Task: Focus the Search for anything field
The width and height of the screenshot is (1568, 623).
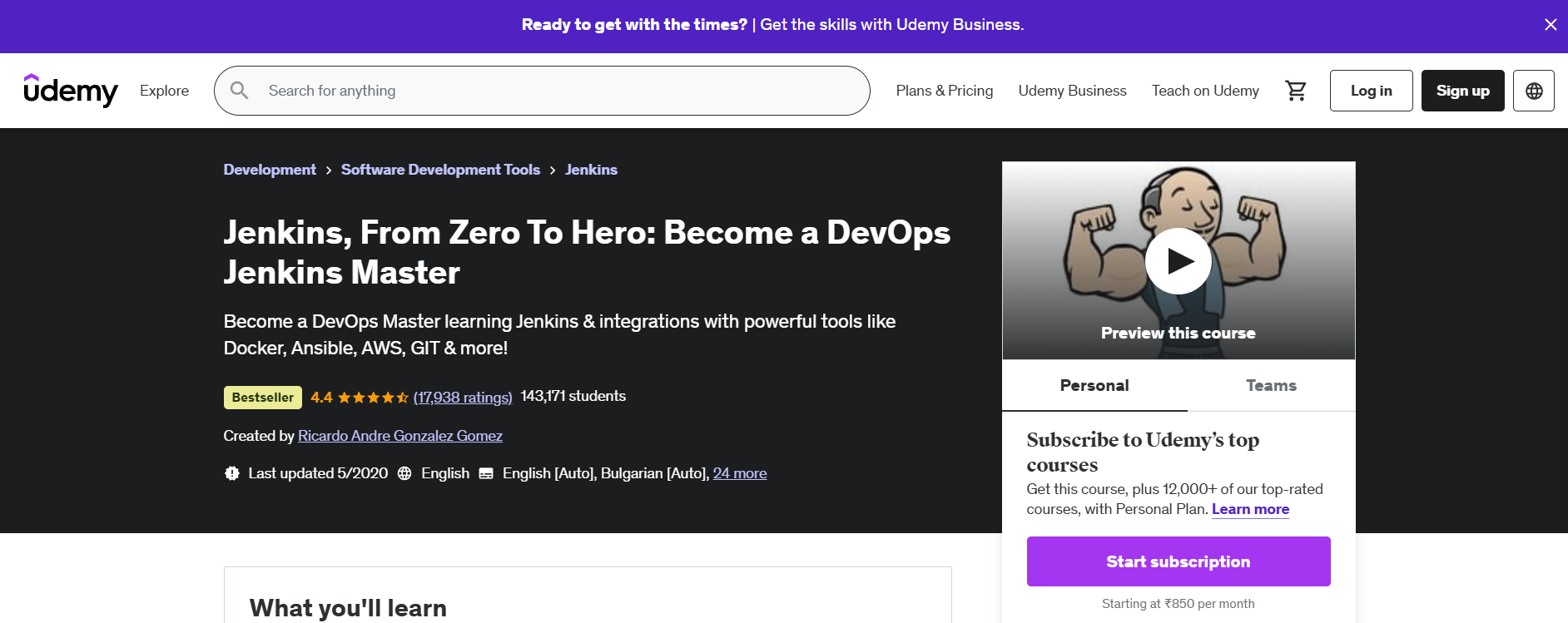Action: (x=558, y=91)
